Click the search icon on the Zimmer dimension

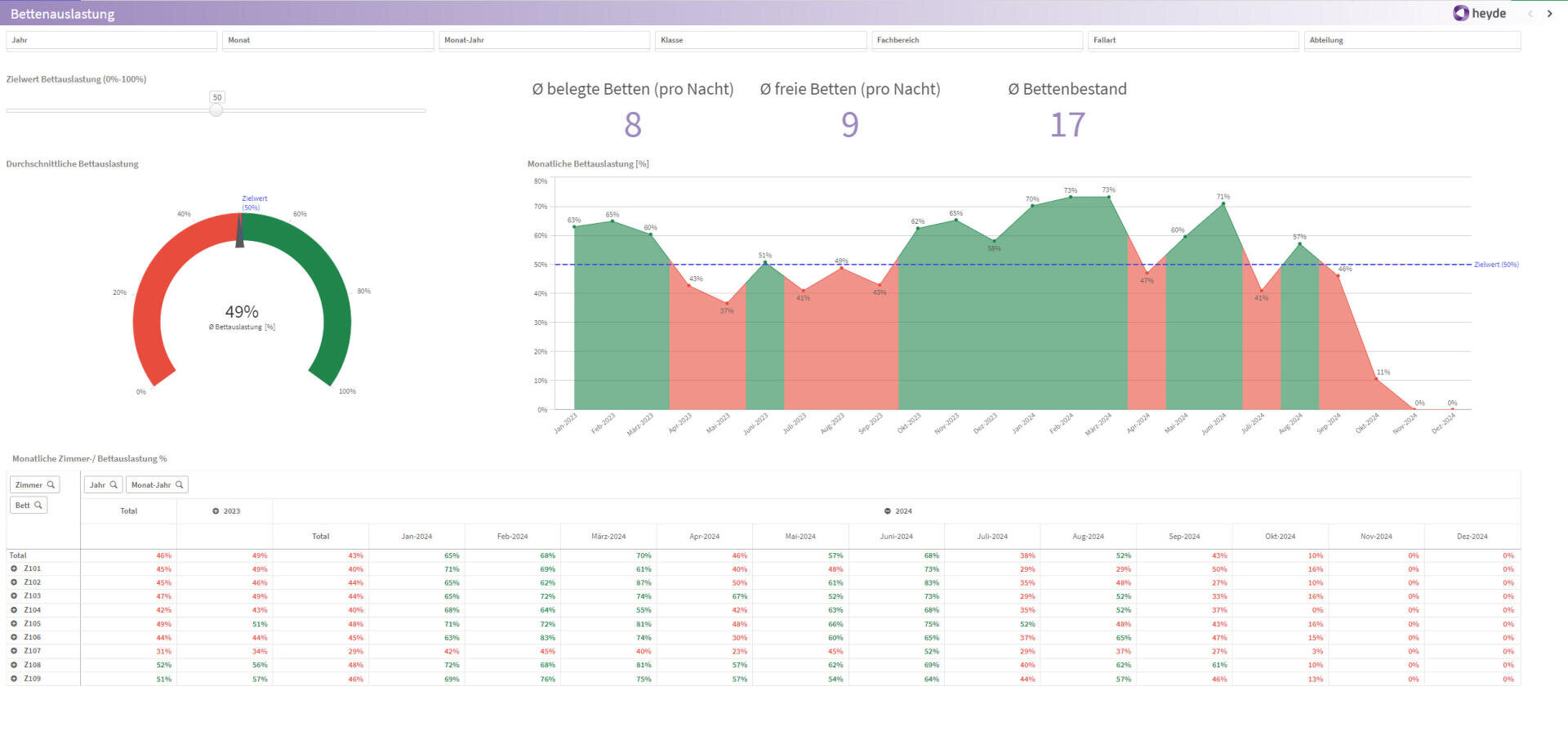click(x=51, y=484)
